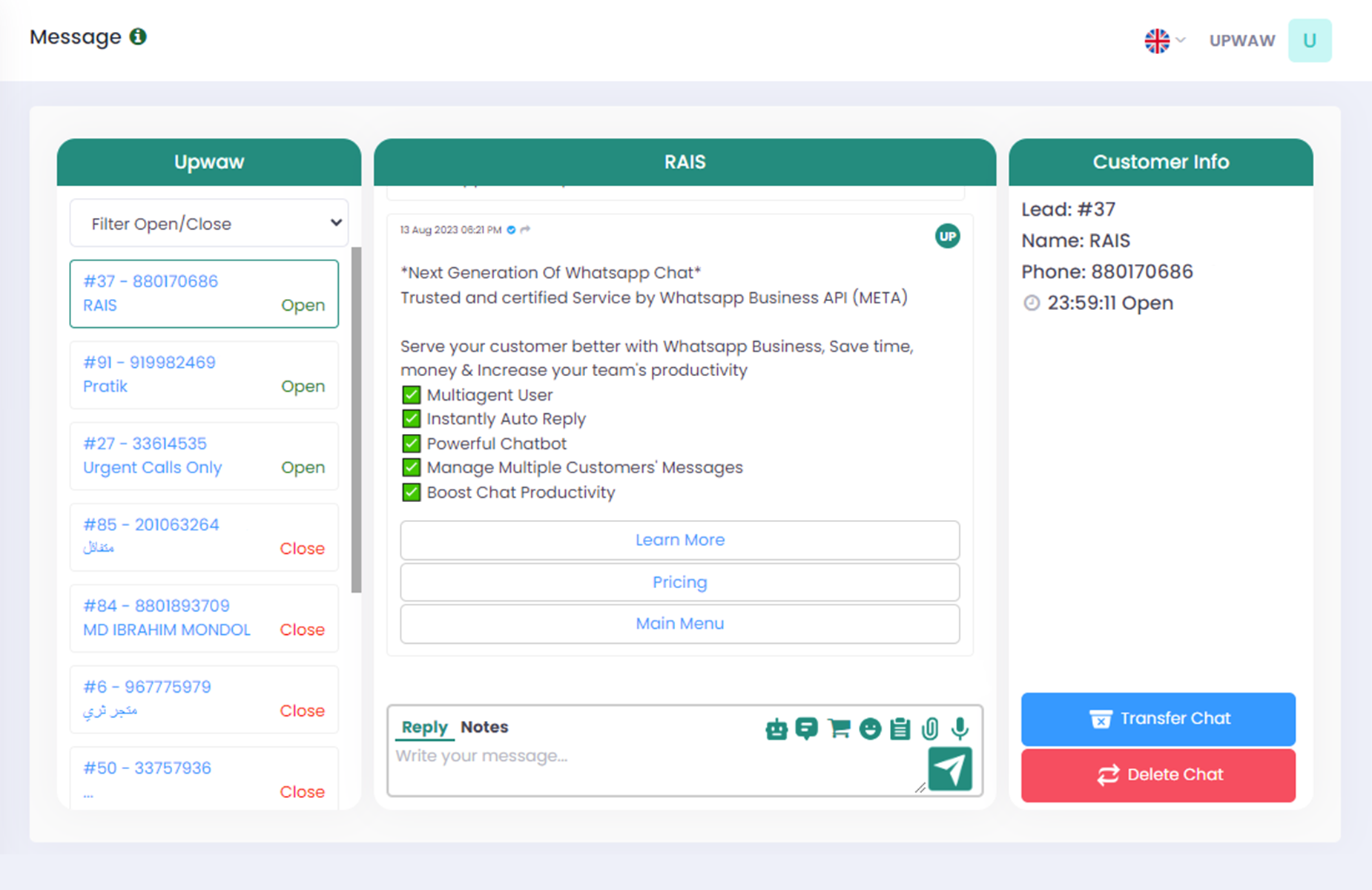Click Lead: #37 in Customer Info
The image size is (1372, 890).
click(x=1068, y=210)
